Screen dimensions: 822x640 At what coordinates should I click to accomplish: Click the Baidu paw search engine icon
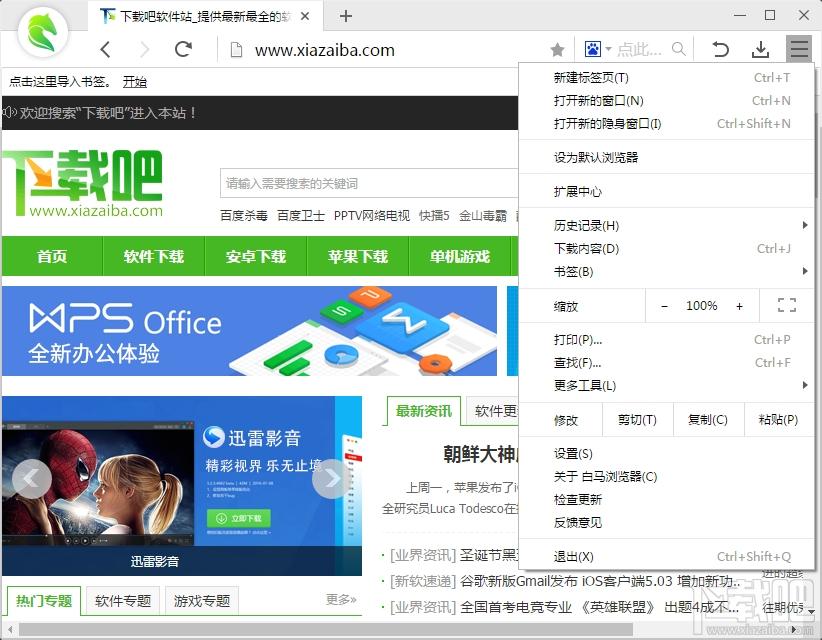point(593,49)
